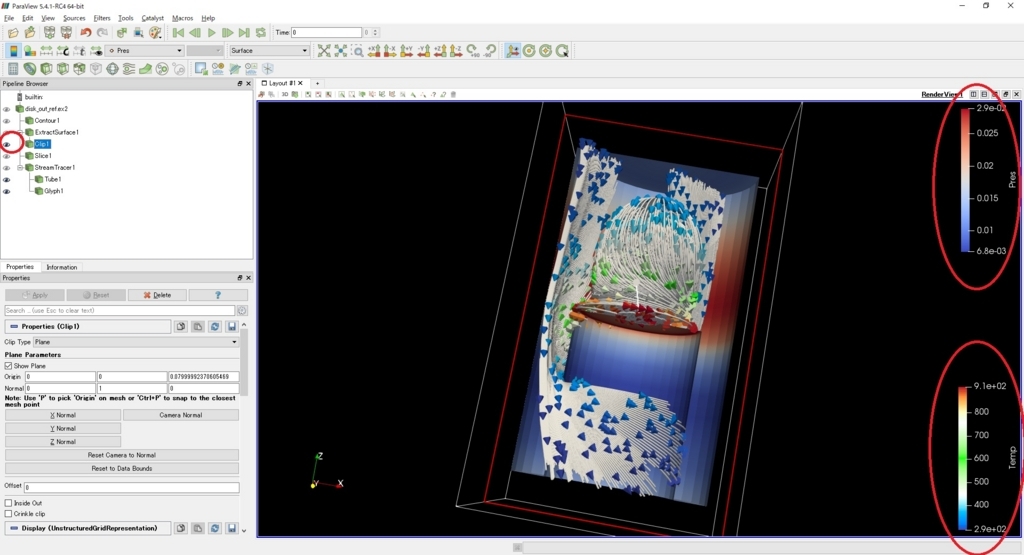The image size is (1024, 555).
Task: Rotate the view 90 degrees counterclockwise
Action: pyautogui.click(x=489, y=51)
